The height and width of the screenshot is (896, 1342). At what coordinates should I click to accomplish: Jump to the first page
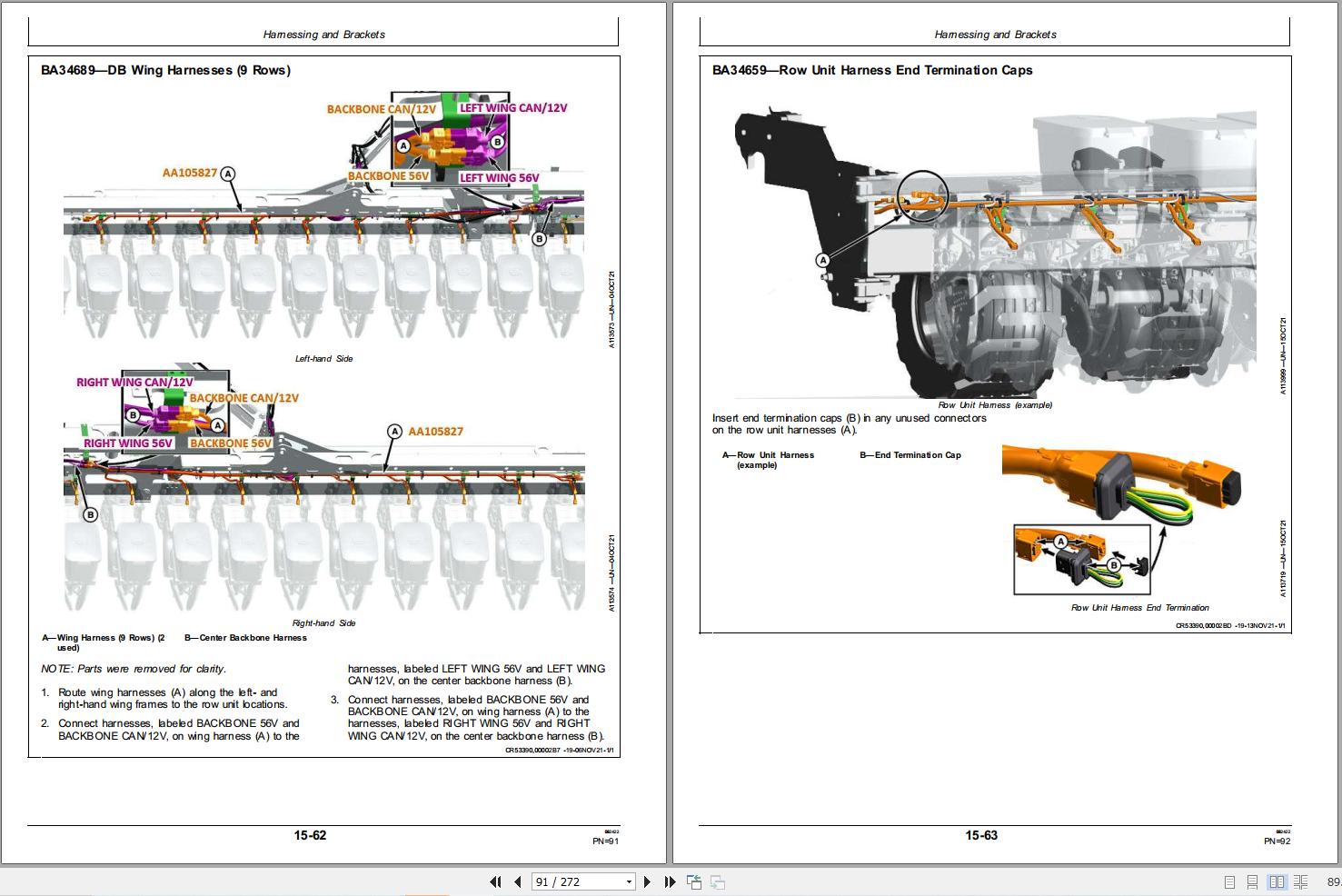pos(495,881)
